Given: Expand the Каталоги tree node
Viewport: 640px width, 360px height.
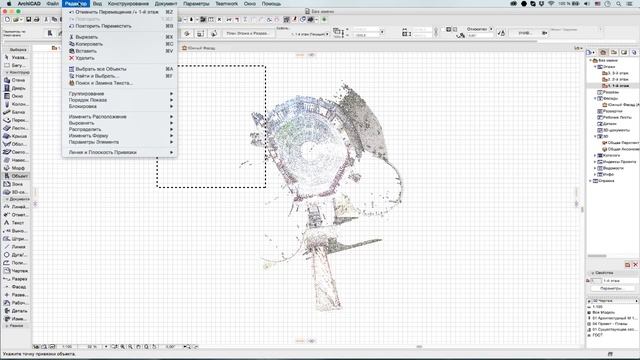Looking at the screenshot, I should coord(596,156).
